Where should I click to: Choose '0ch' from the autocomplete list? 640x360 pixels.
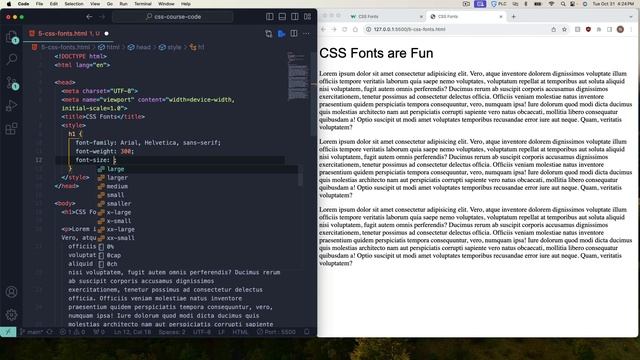(x=197, y=264)
